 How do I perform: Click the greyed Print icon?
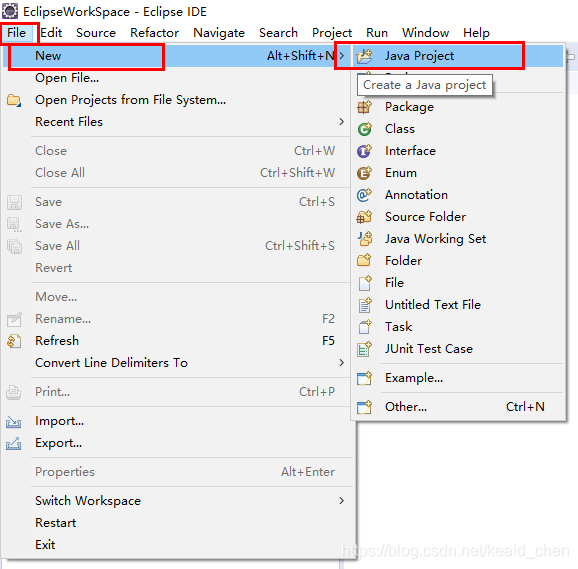(14, 392)
